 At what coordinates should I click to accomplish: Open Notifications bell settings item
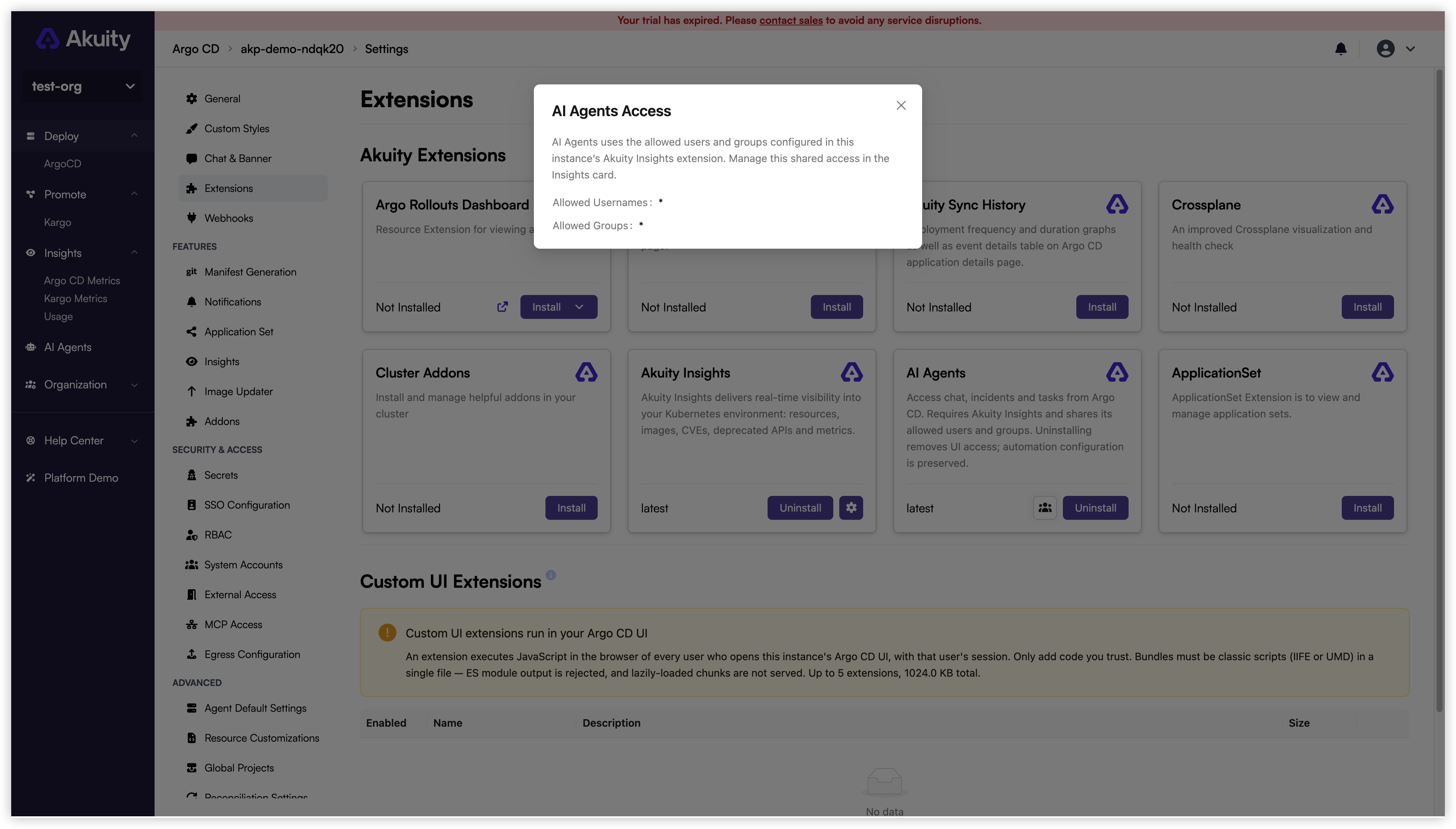[253, 302]
